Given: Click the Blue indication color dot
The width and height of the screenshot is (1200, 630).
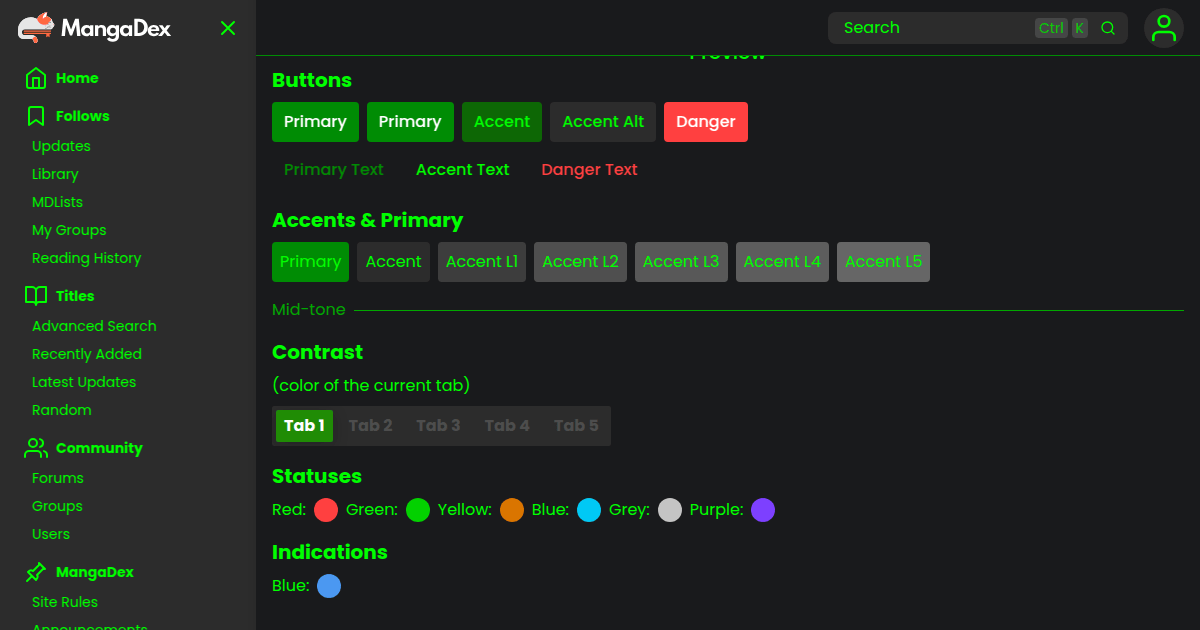Looking at the screenshot, I should tap(329, 586).
